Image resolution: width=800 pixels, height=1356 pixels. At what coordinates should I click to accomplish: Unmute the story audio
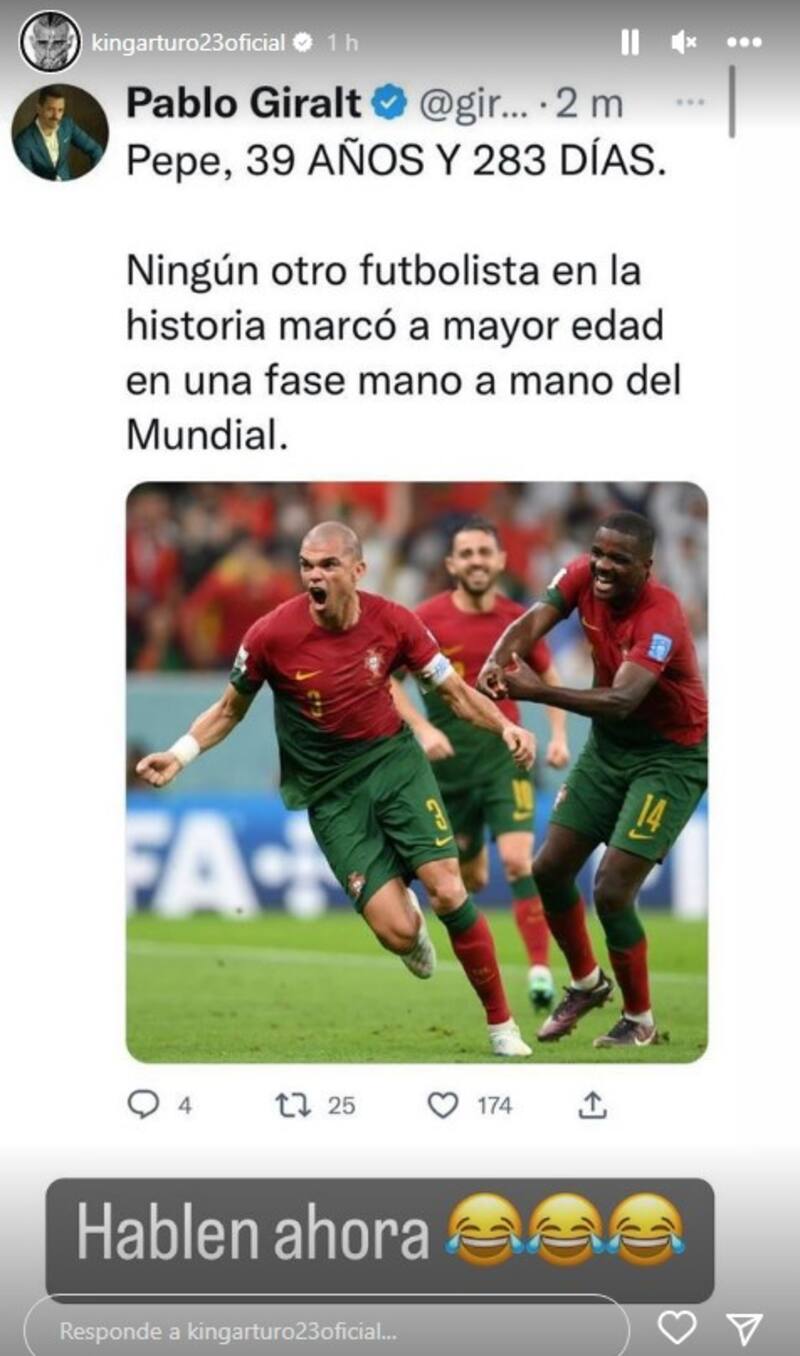[x=685, y=42]
